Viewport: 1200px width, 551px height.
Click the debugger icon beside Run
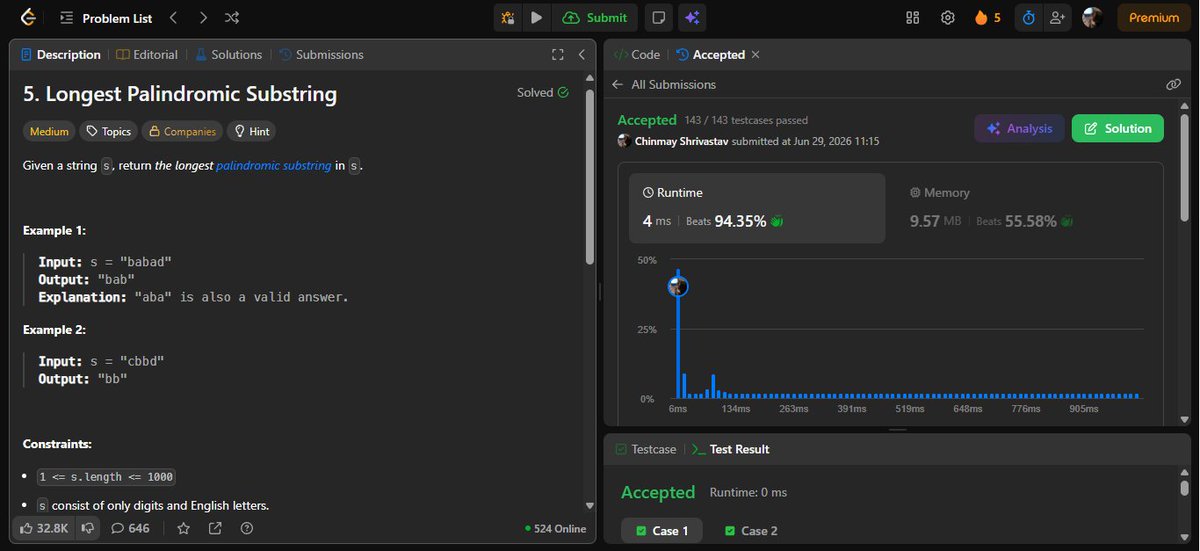508,17
